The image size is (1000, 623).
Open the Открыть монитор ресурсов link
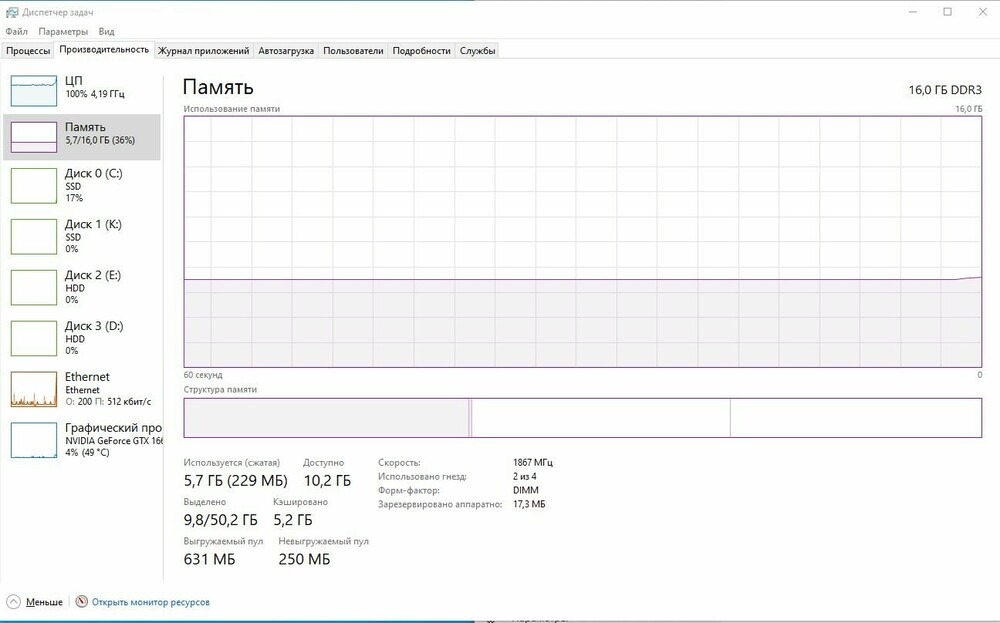pos(151,602)
